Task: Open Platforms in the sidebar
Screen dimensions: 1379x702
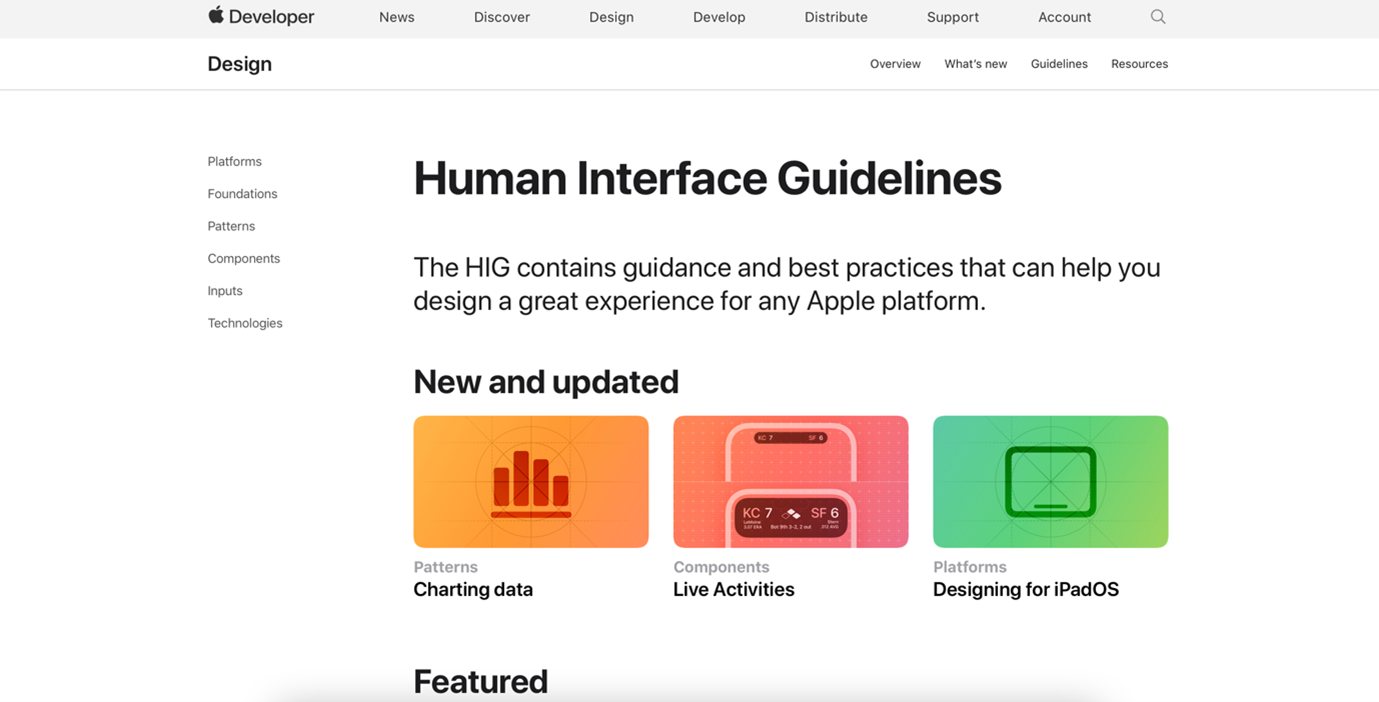Action: [235, 161]
